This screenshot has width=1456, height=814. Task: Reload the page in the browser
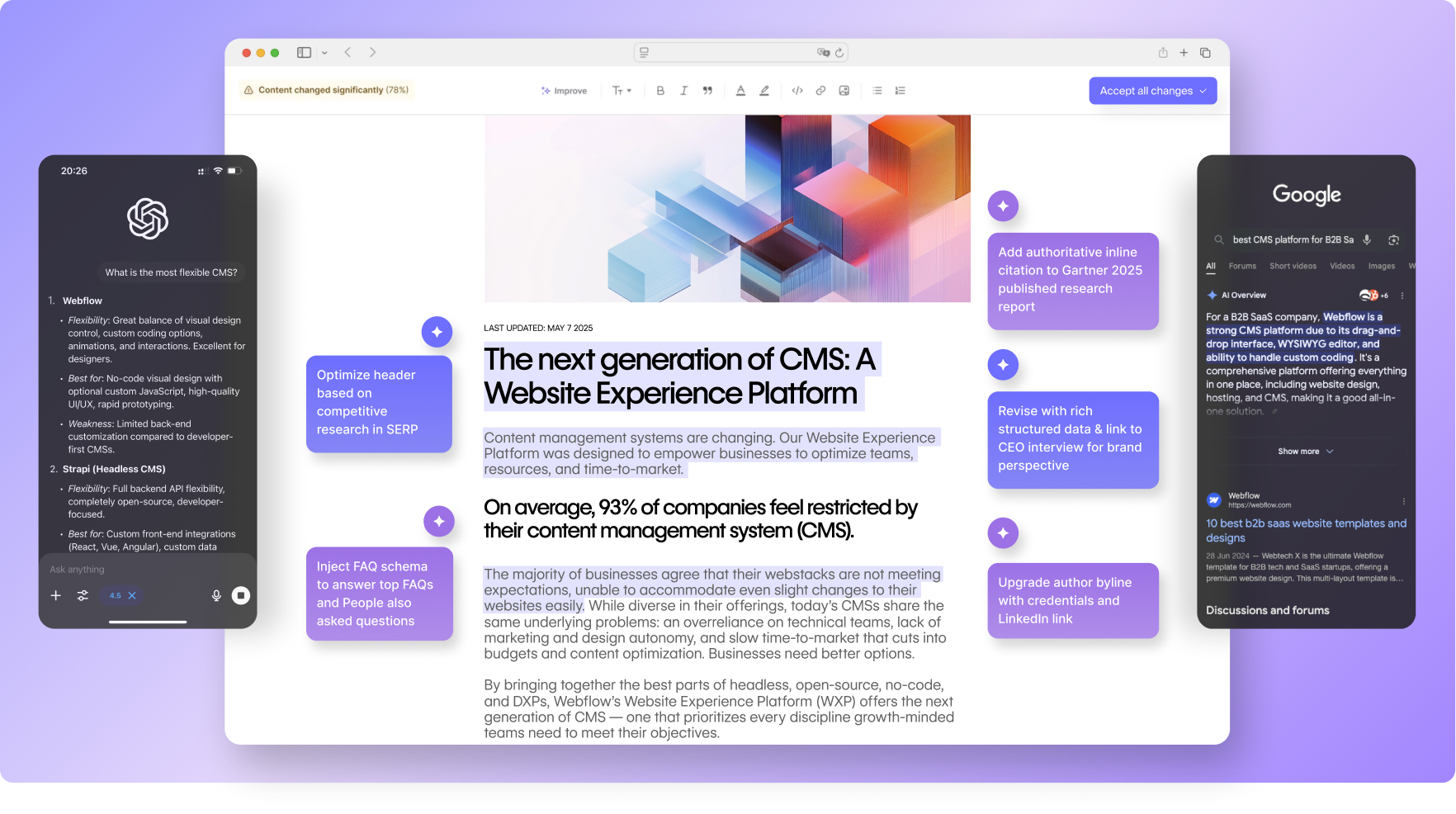click(x=839, y=53)
